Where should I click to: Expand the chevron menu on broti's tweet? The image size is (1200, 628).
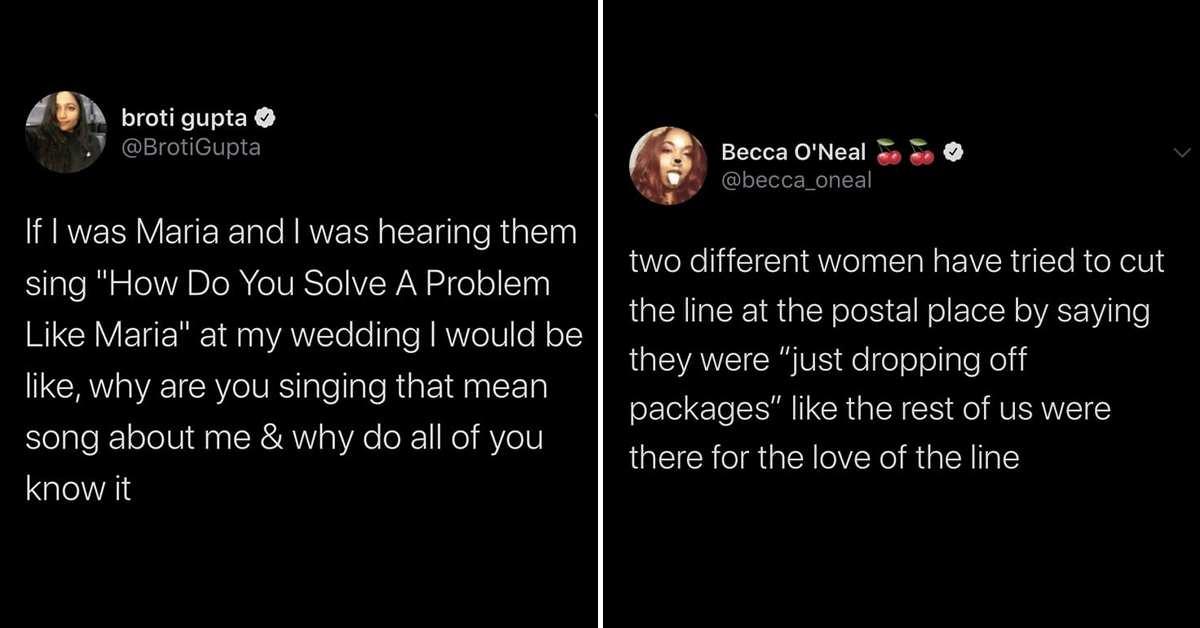597,117
